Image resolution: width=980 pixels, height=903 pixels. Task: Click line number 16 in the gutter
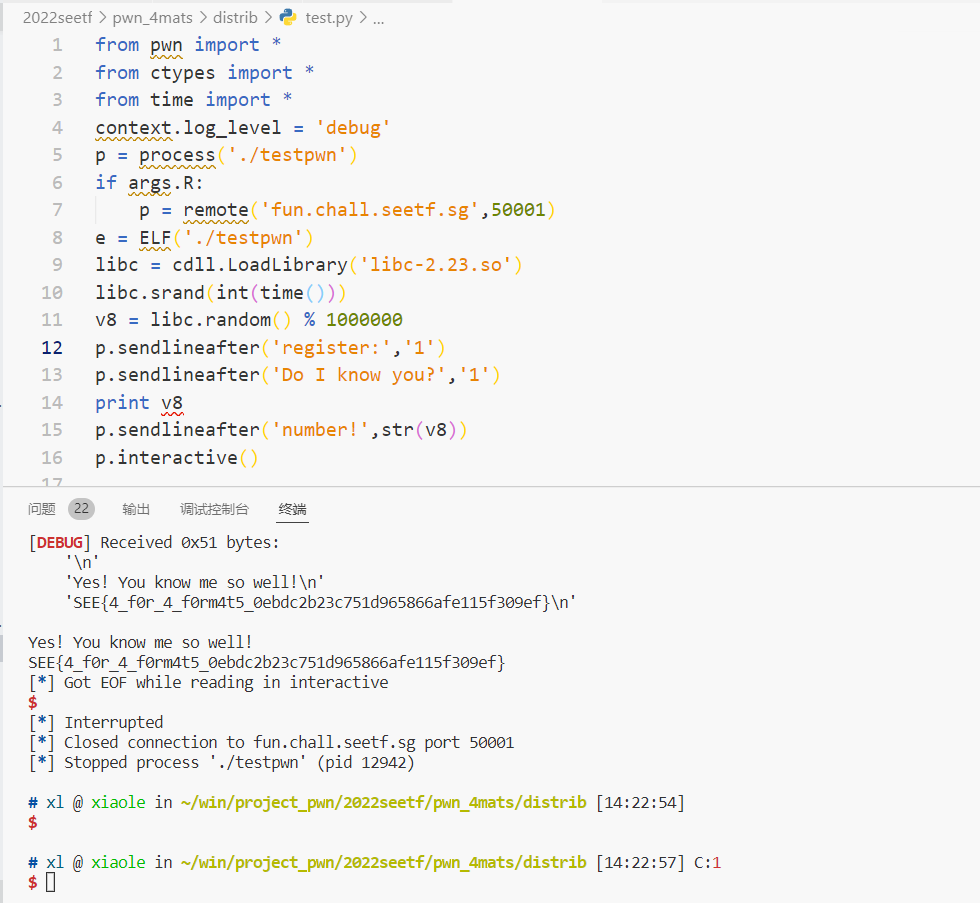pyautogui.click(x=52, y=457)
